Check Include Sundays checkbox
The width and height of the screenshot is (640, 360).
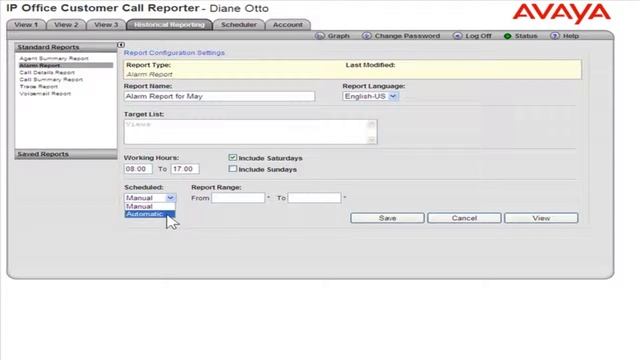(x=233, y=169)
